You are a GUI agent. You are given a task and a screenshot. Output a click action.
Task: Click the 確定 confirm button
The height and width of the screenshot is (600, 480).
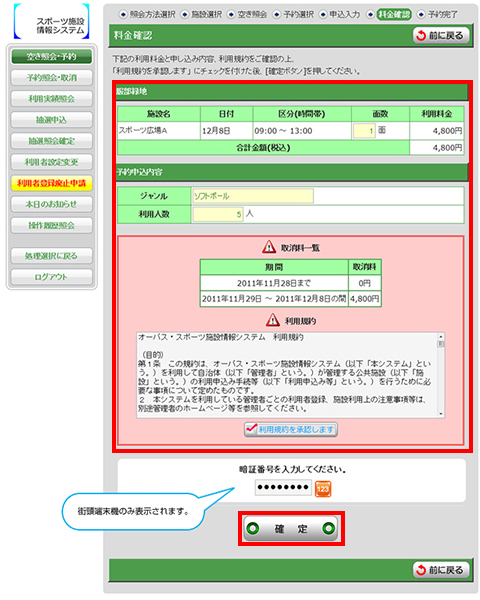pos(291,528)
